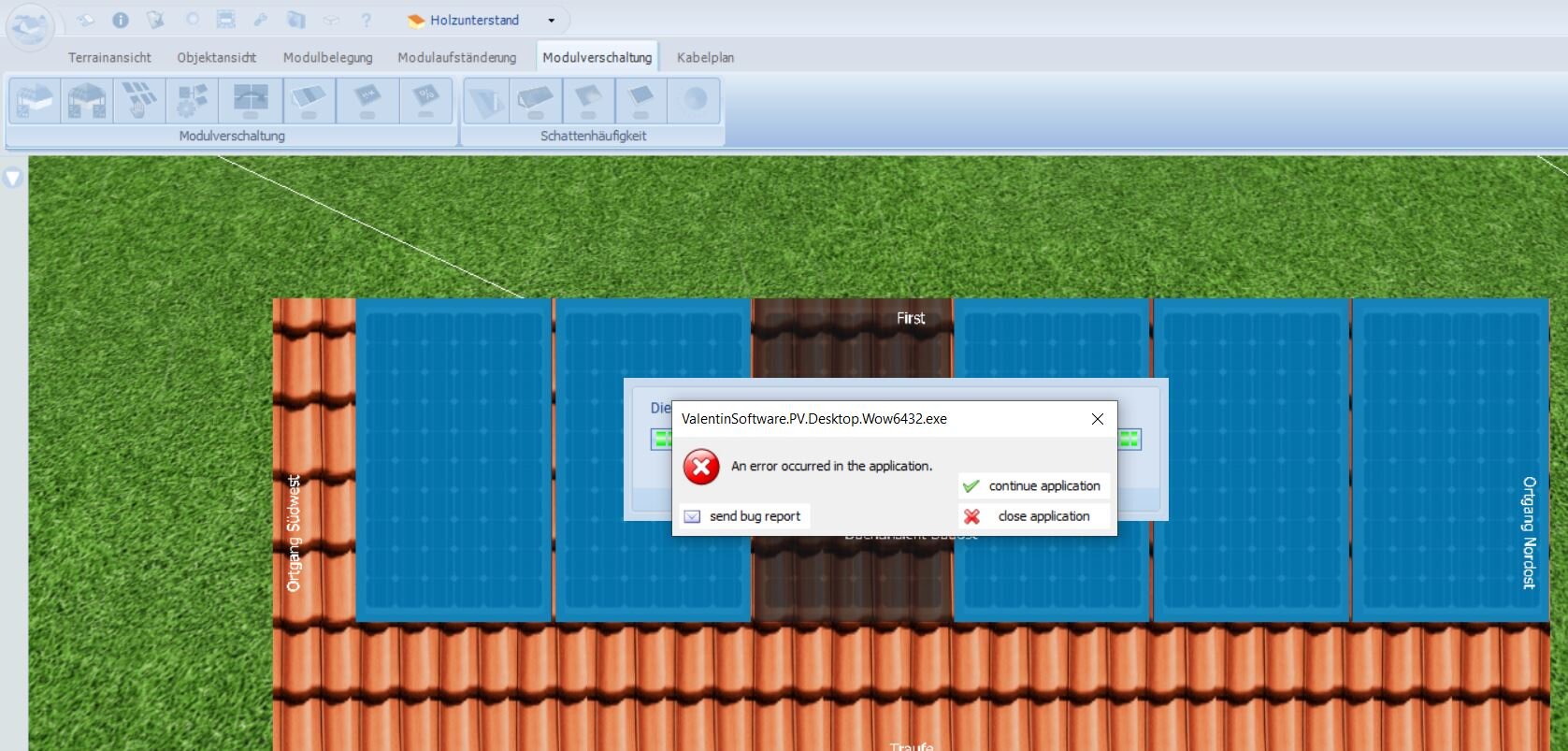Switch to the Terrainansicht tab
This screenshot has width=1568, height=751.
click(x=109, y=57)
